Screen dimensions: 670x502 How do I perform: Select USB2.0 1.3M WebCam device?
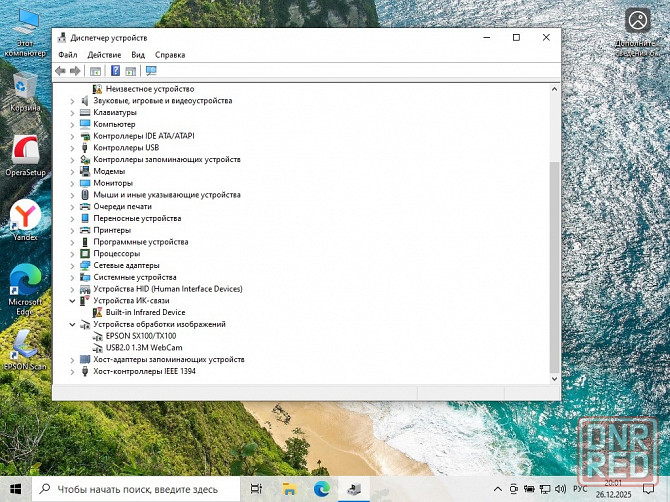144,348
